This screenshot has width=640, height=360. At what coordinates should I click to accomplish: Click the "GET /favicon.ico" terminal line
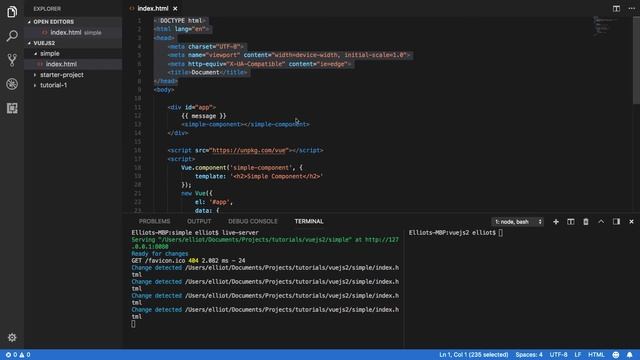[x=188, y=260]
